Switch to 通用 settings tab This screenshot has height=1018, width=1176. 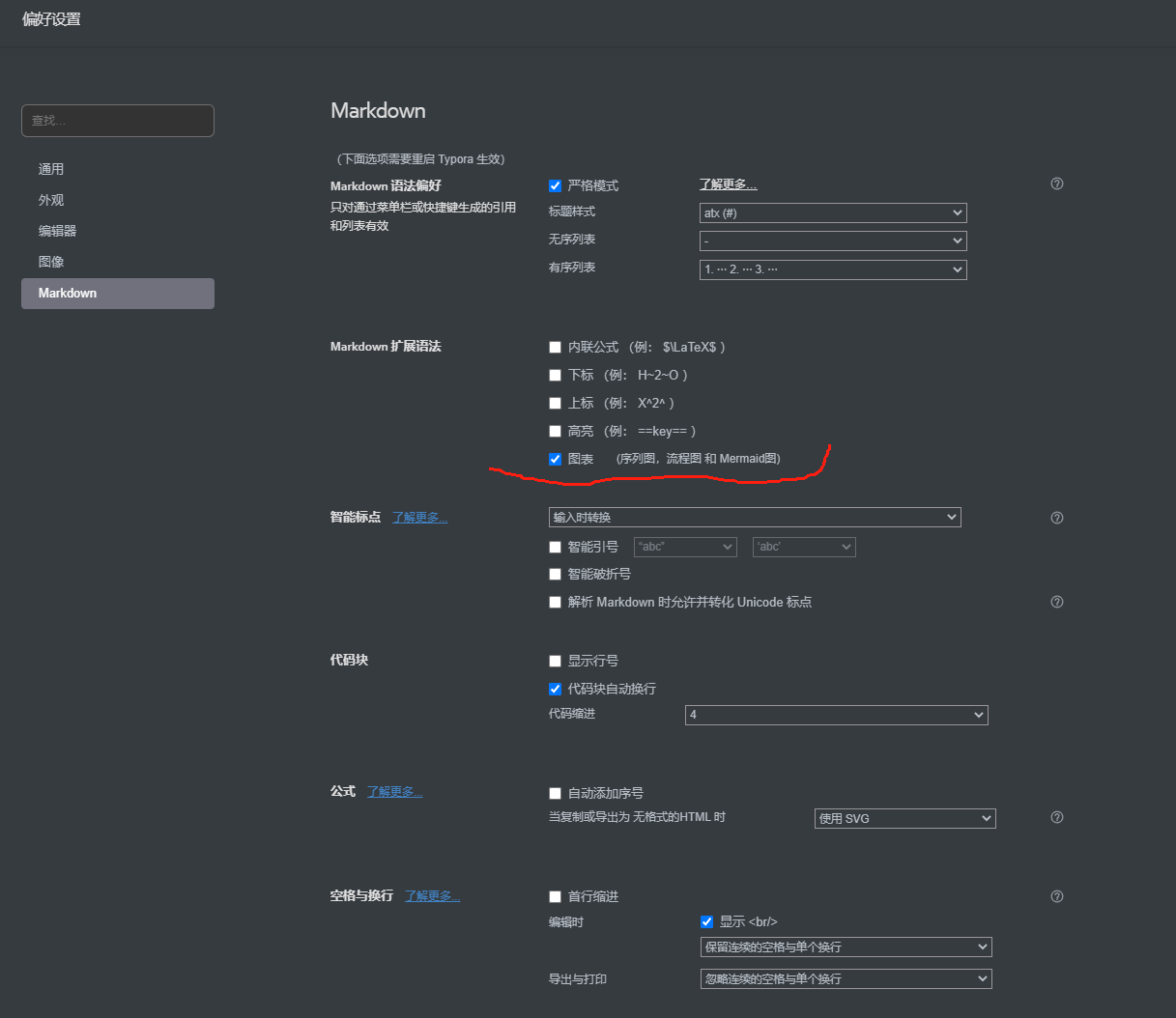tap(118, 169)
